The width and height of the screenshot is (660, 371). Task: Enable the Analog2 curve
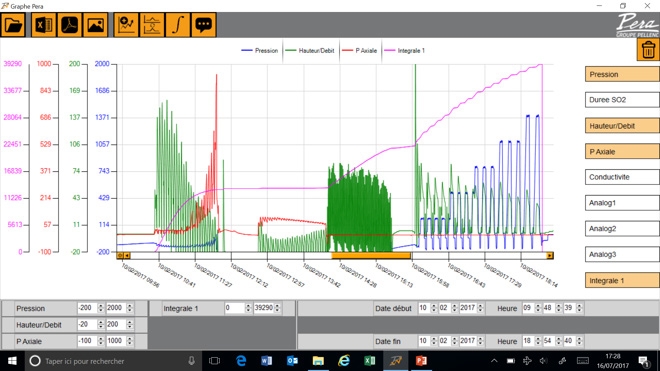click(622, 229)
